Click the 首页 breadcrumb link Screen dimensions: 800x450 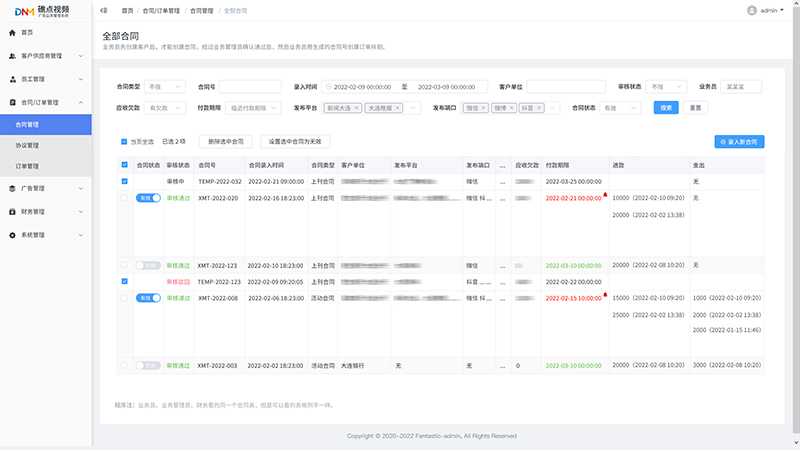pos(128,11)
